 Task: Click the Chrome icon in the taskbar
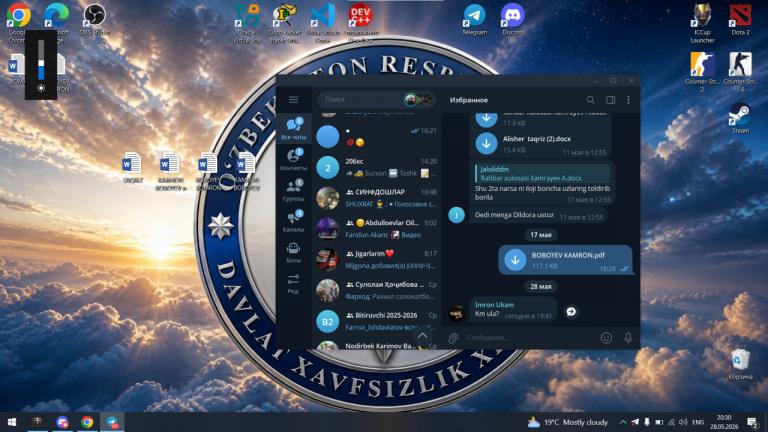click(87, 422)
